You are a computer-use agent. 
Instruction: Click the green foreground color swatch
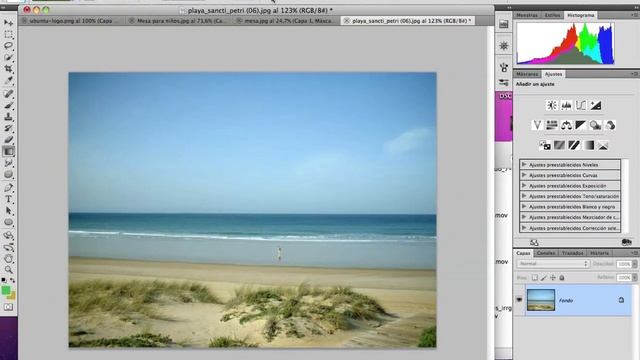coord(5,290)
